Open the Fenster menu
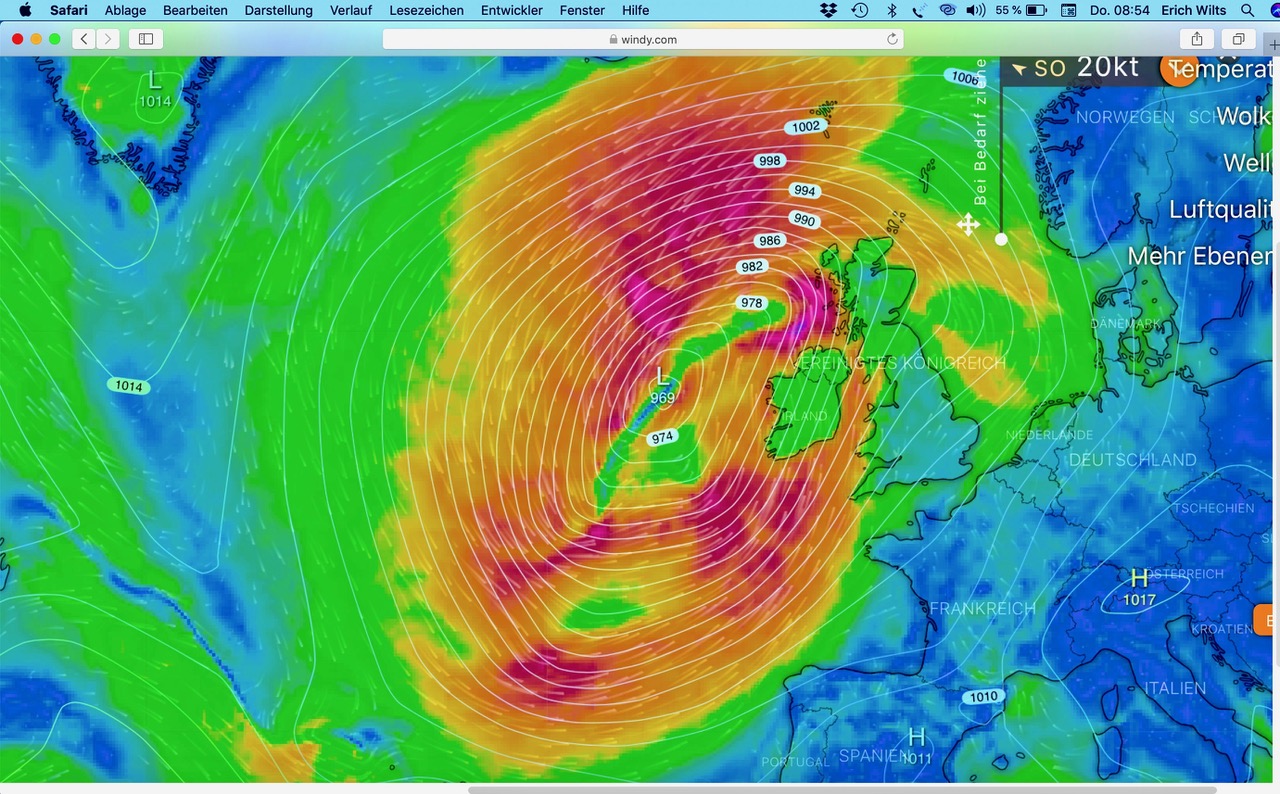The image size is (1280, 794). click(x=582, y=10)
